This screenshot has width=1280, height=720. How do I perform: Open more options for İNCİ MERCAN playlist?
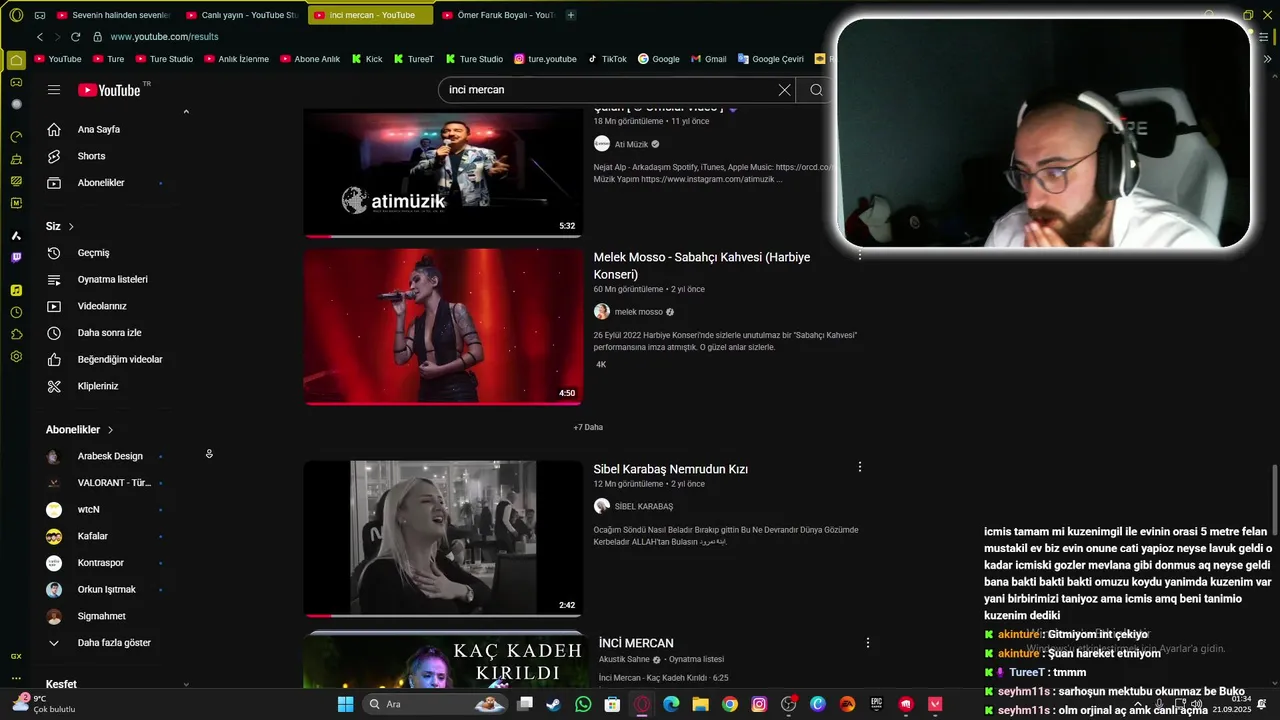(x=868, y=643)
